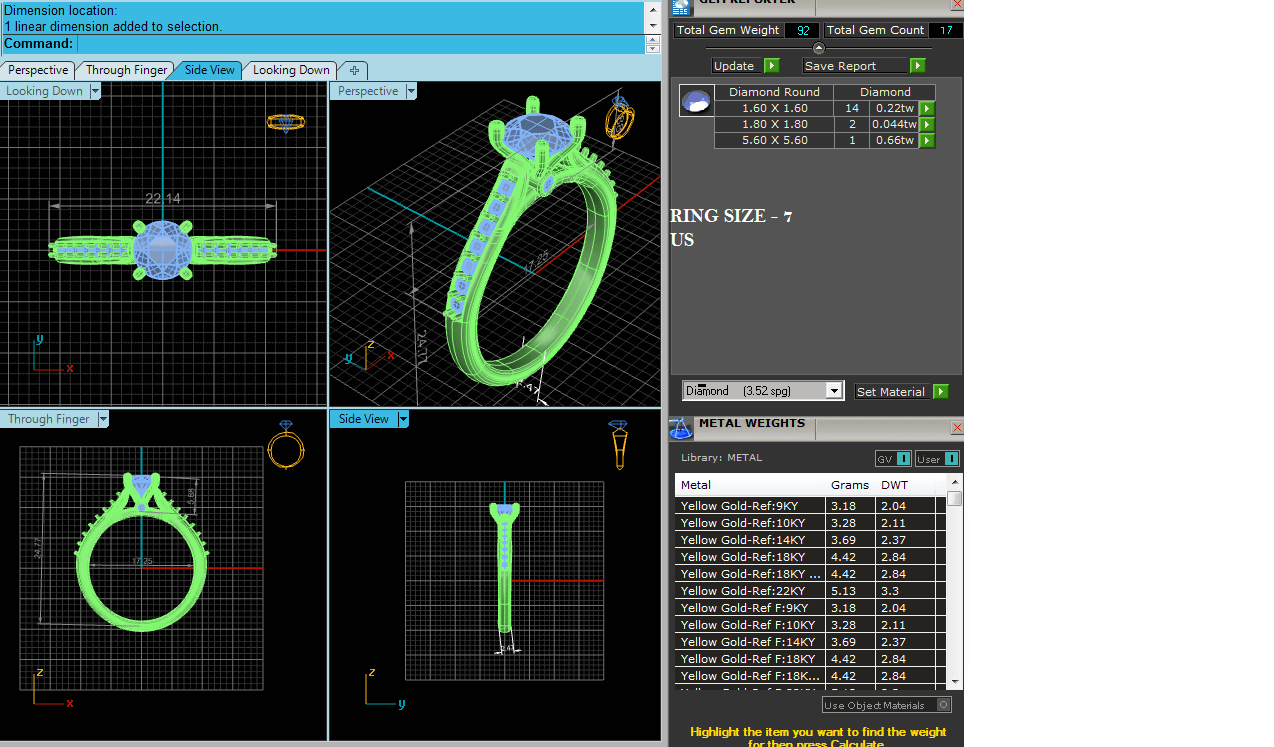Image resolution: width=1274 pixels, height=747 pixels.
Task: Open the Through Finger viewport menu arrow
Action: click(102, 419)
